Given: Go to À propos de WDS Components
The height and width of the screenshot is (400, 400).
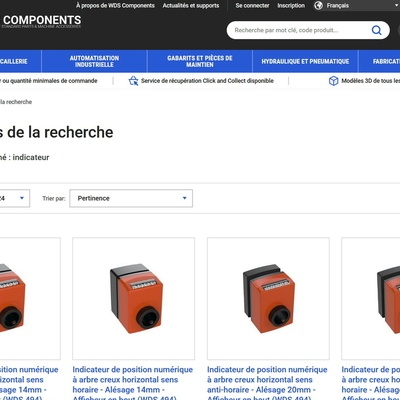Looking at the screenshot, I should tap(115, 6).
